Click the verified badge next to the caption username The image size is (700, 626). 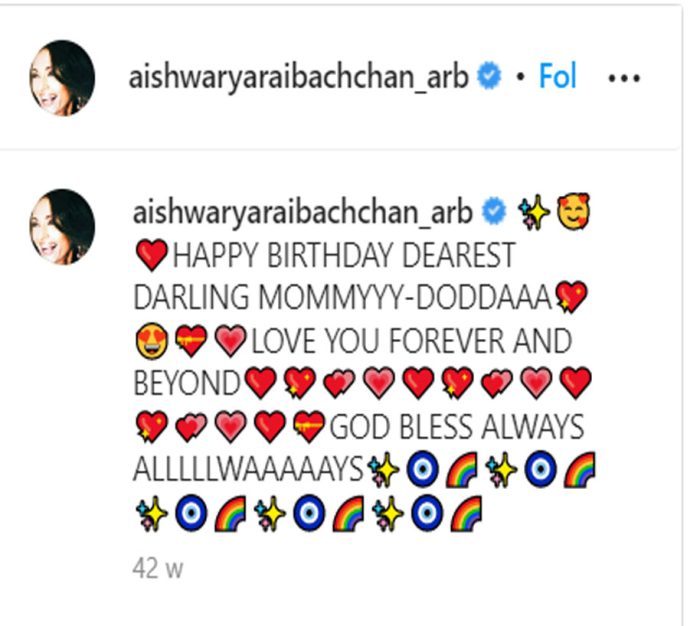(494, 211)
